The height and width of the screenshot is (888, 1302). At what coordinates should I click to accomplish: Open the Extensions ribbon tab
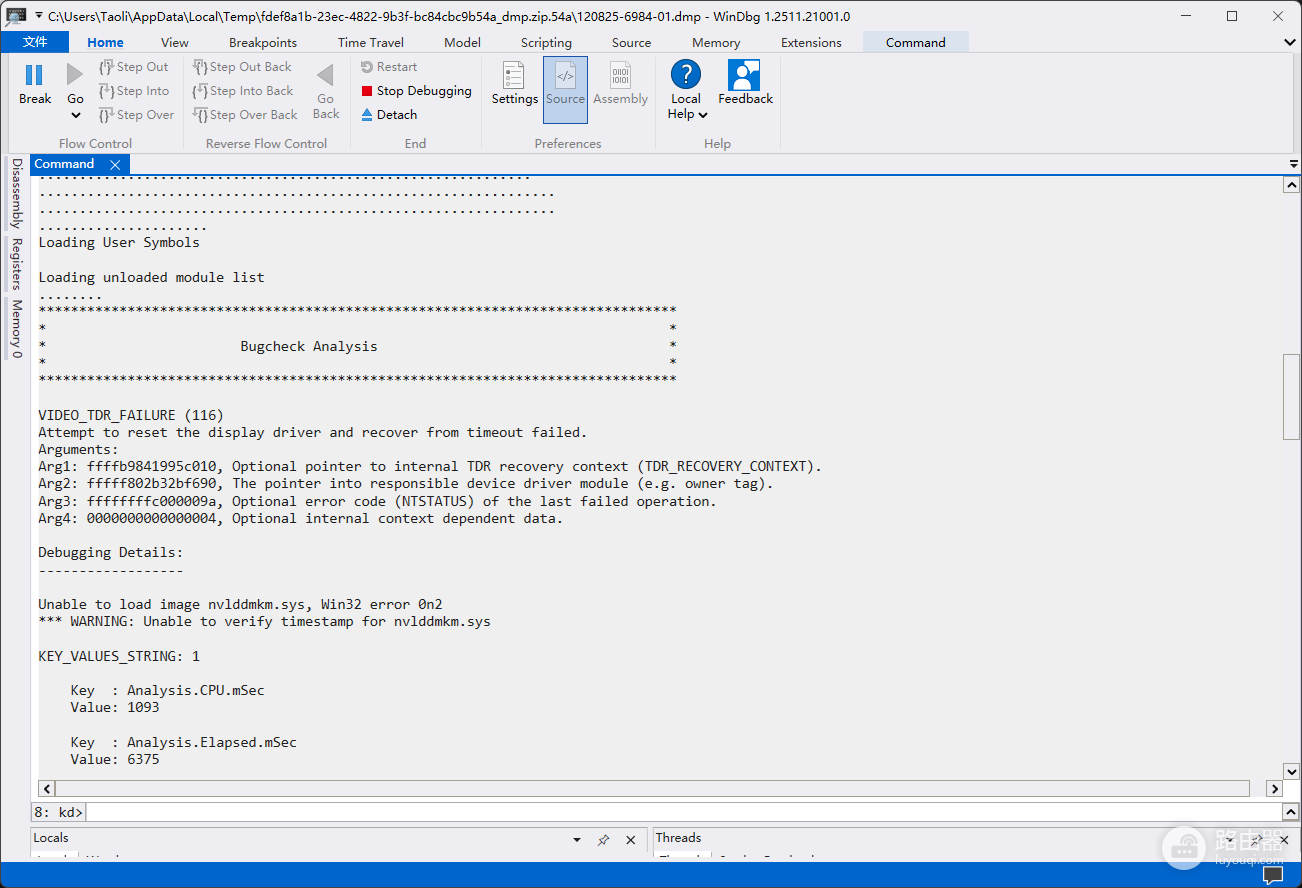point(811,42)
